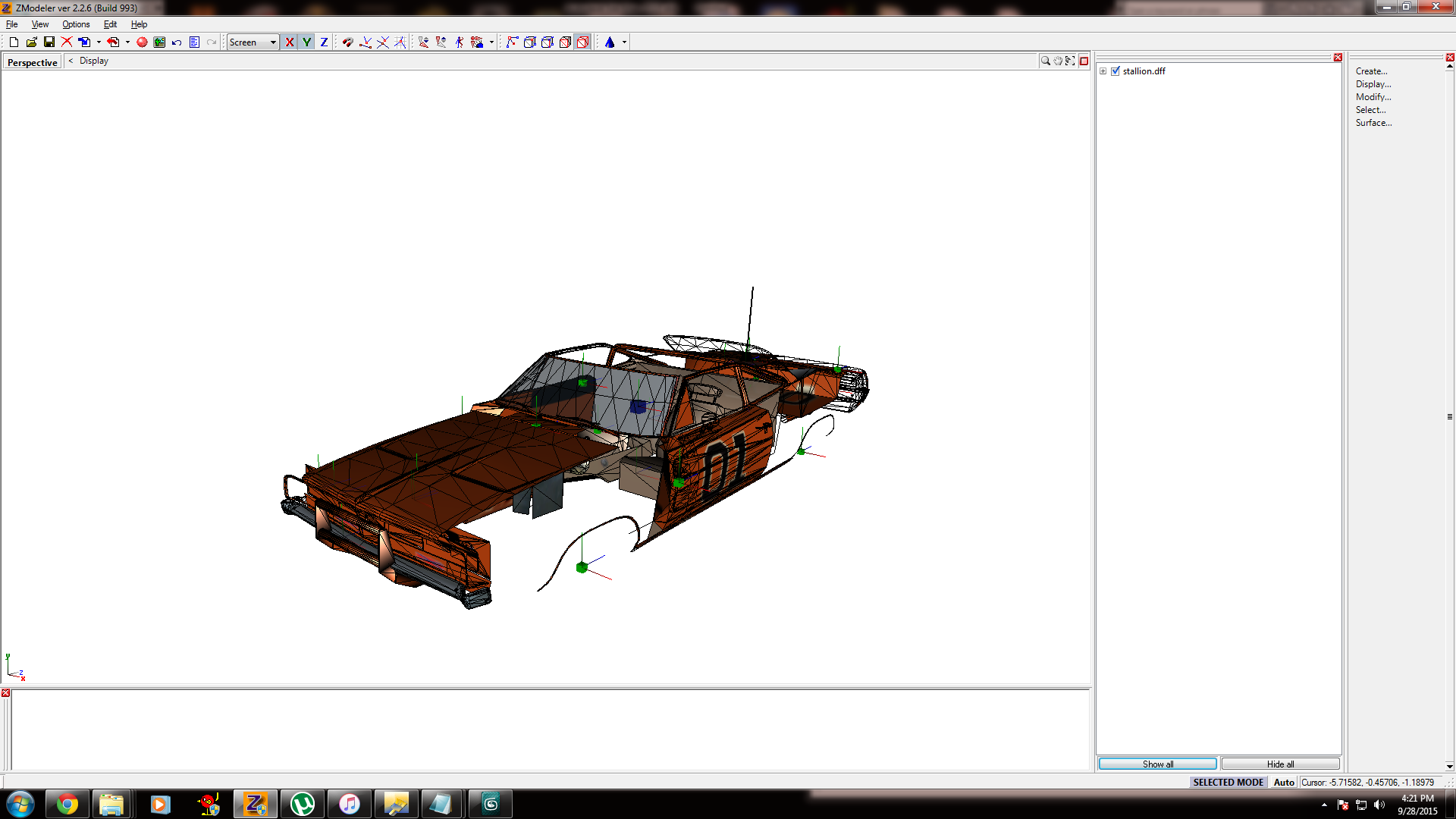Toggle the X axis constraint
The height and width of the screenshot is (819, 1456).
(x=289, y=42)
